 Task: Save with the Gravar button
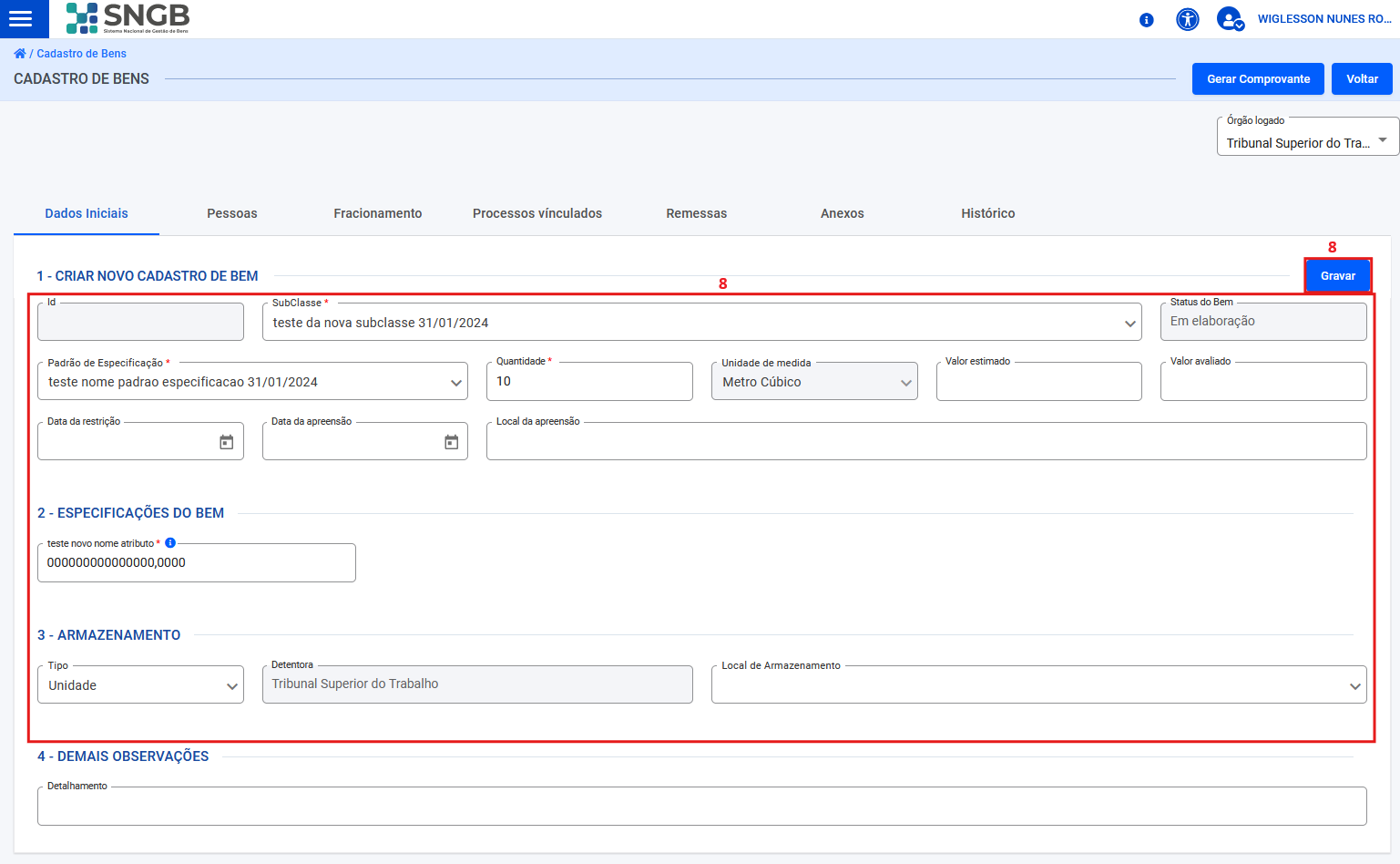tap(1338, 275)
